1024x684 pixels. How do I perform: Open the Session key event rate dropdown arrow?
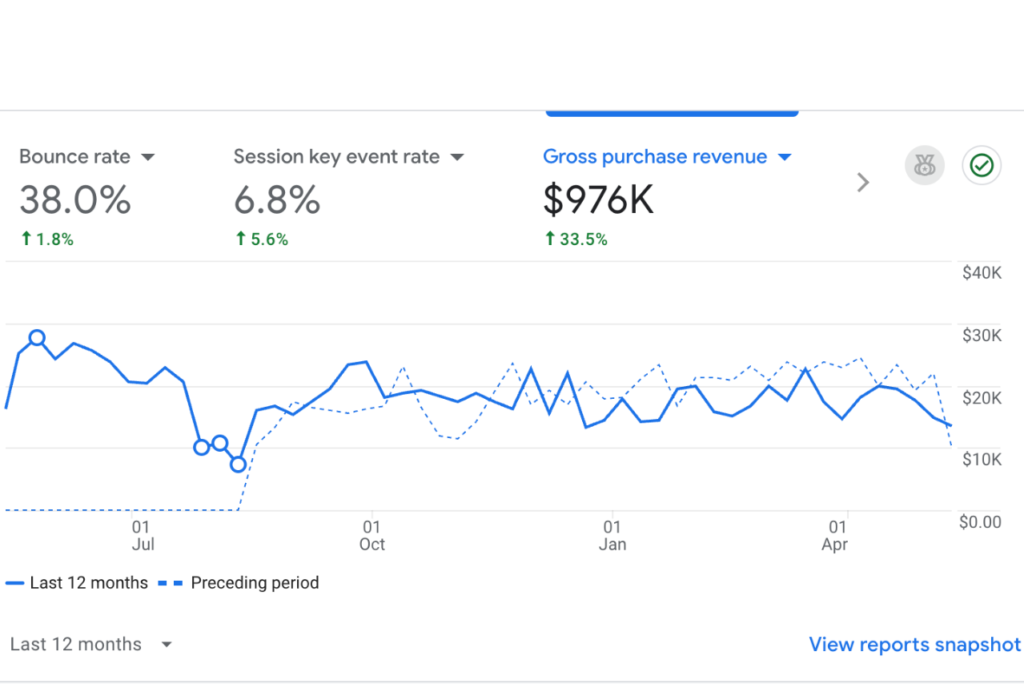(457, 157)
